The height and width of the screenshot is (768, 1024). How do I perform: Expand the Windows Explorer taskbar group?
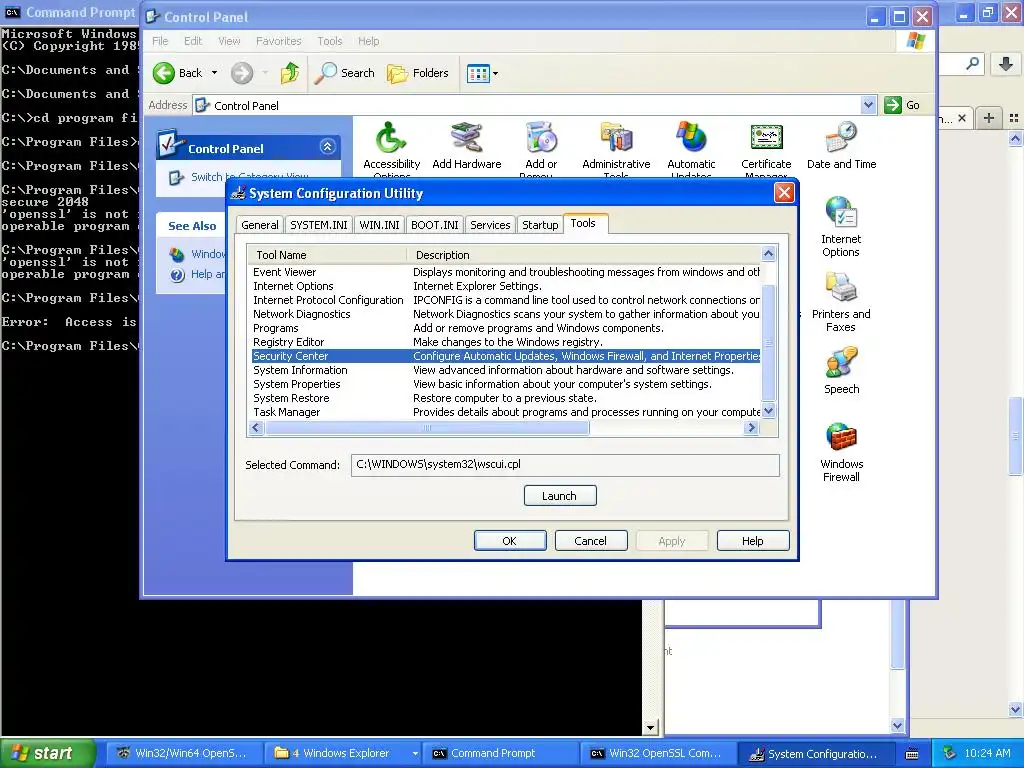(415, 753)
